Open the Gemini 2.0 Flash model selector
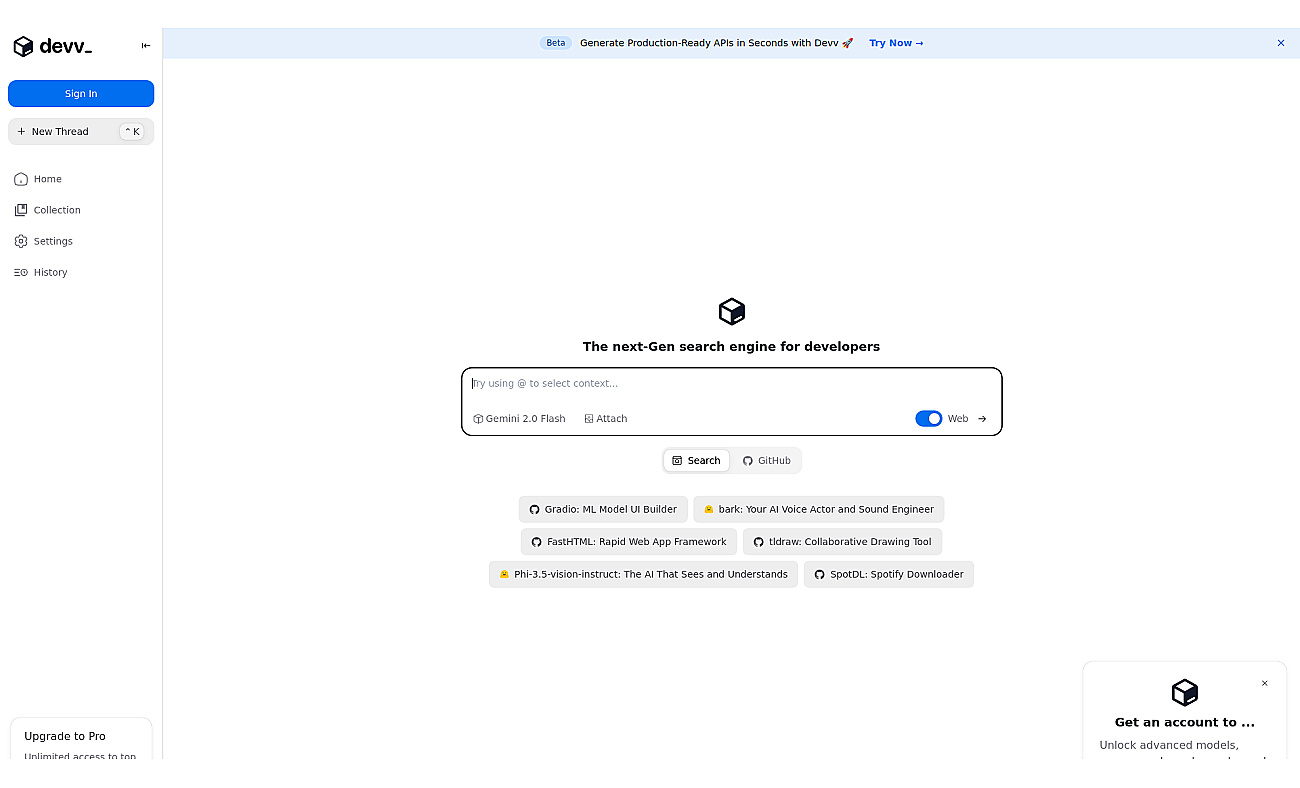This screenshot has height=788, width=1300. pos(519,419)
